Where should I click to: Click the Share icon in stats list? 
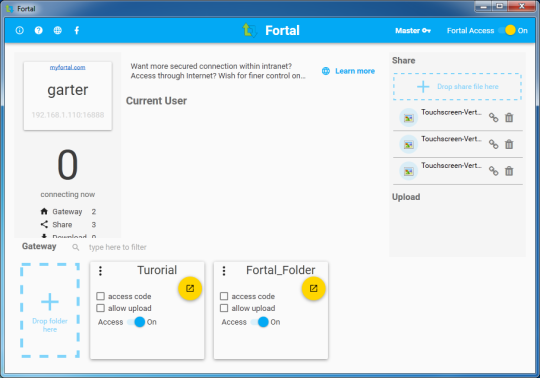[44, 224]
